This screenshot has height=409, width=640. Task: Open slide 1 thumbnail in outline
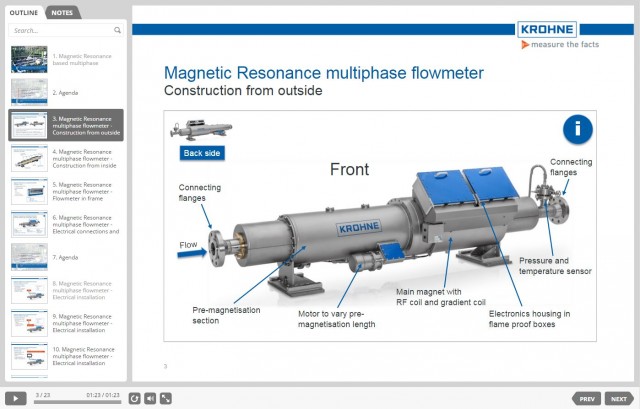click(x=29, y=59)
